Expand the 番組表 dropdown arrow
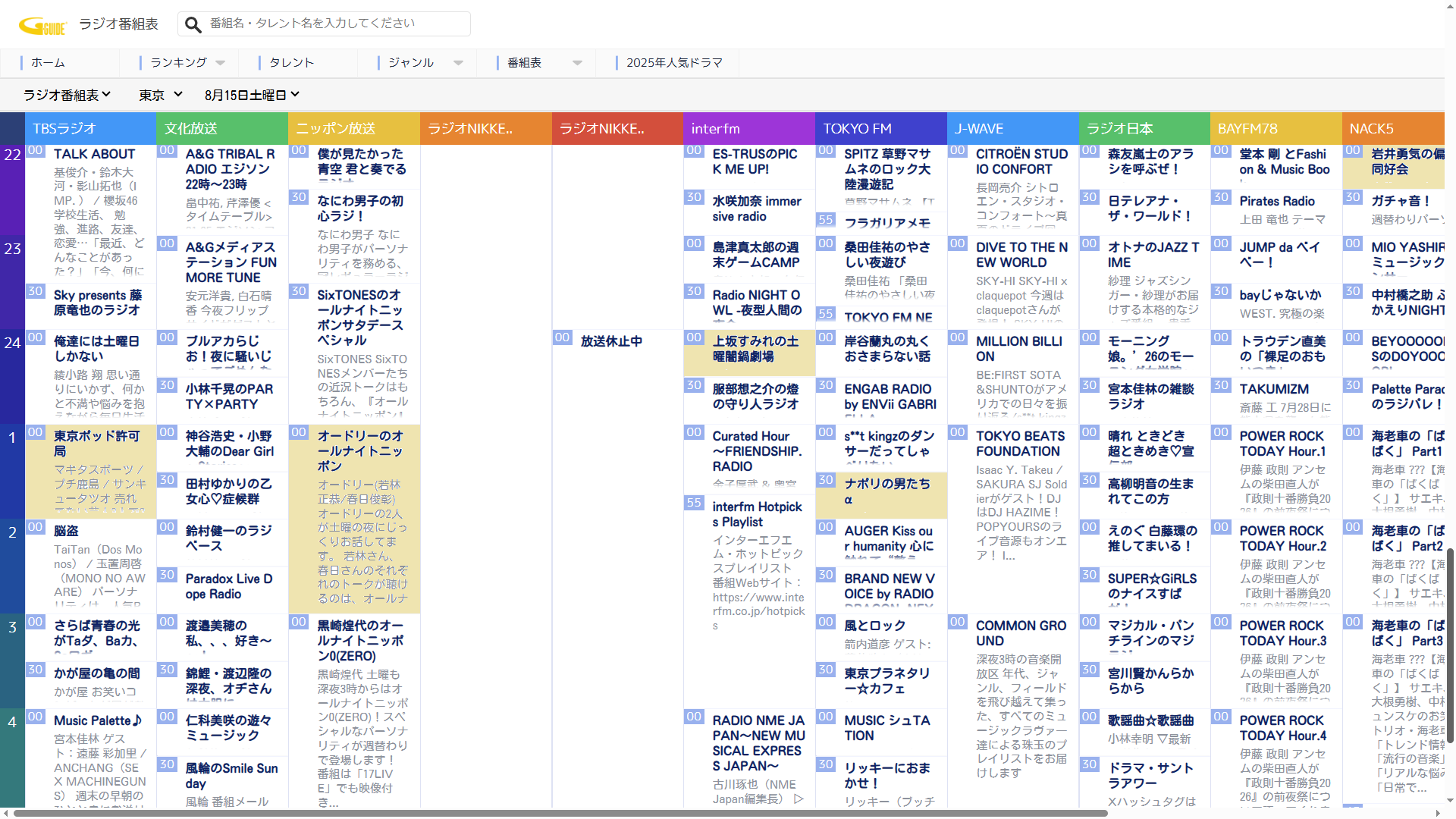The image size is (1456, 819). (x=577, y=63)
